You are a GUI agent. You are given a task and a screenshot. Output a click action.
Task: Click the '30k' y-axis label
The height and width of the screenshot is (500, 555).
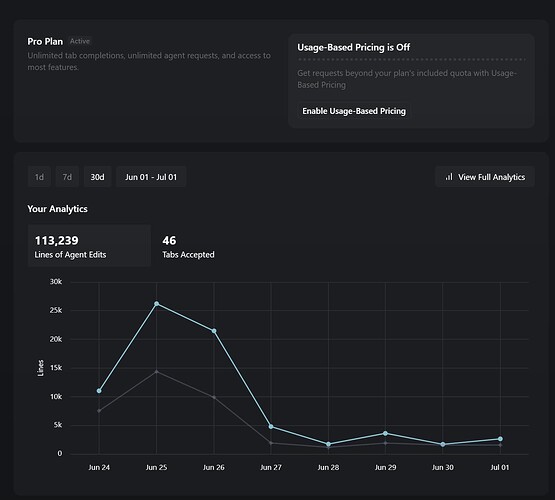(56, 282)
